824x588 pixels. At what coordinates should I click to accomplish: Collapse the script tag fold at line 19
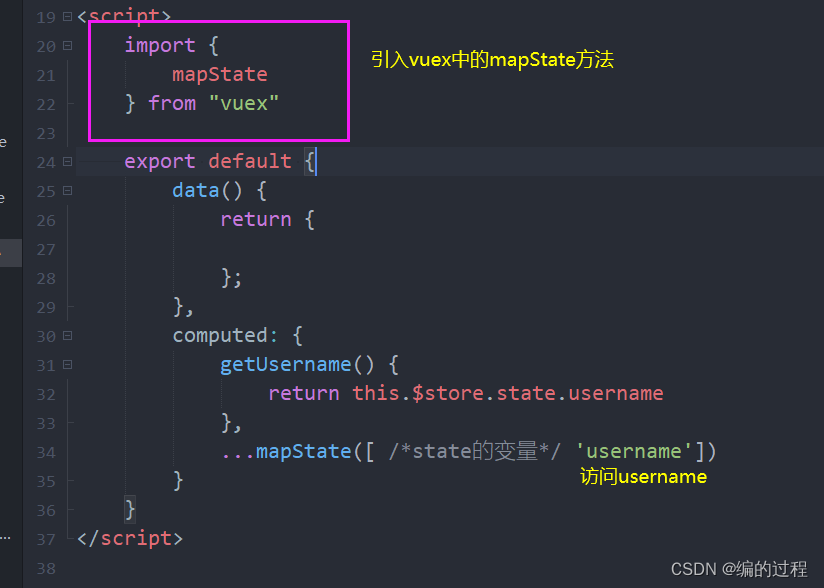point(67,17)
